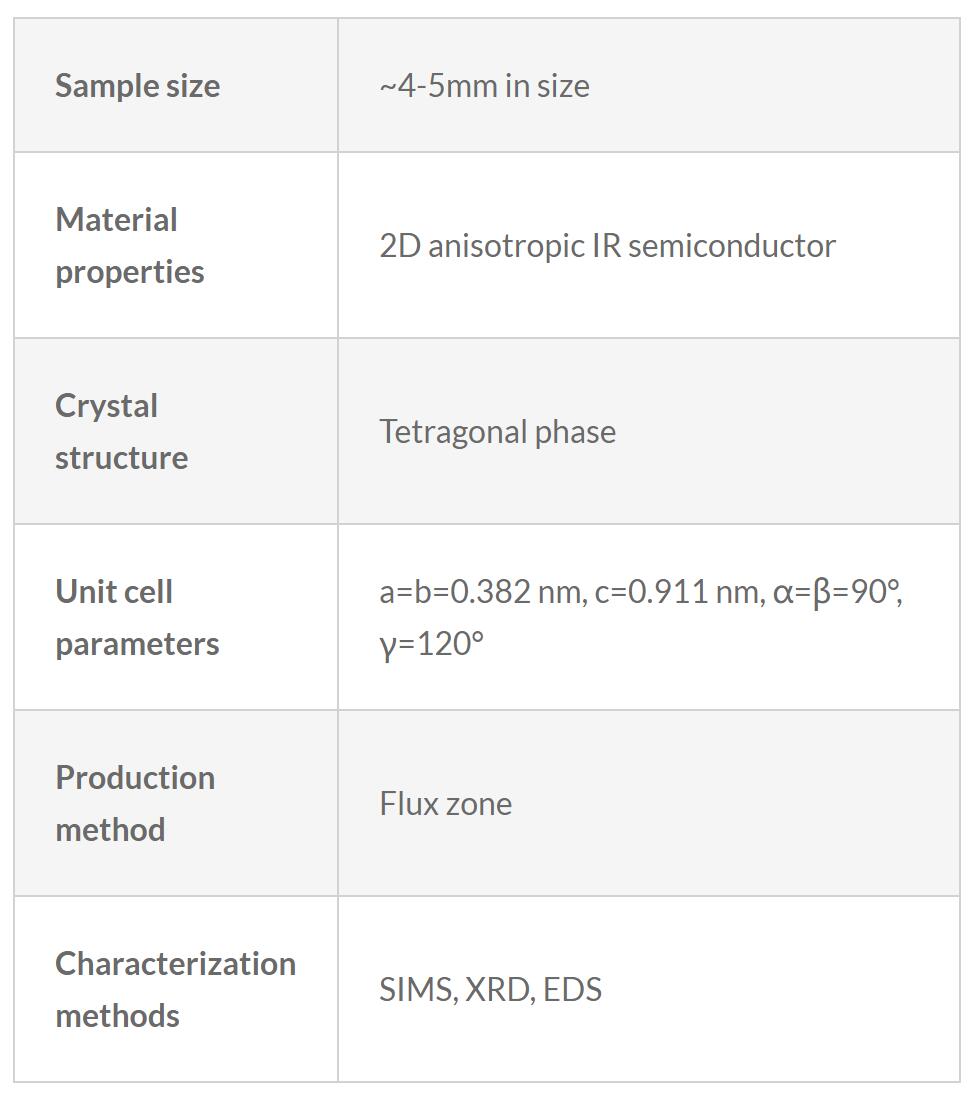Click the "Characterization methods" row header
The width and height of the screenshot is (975, 1103).
(x=175, y=990)
